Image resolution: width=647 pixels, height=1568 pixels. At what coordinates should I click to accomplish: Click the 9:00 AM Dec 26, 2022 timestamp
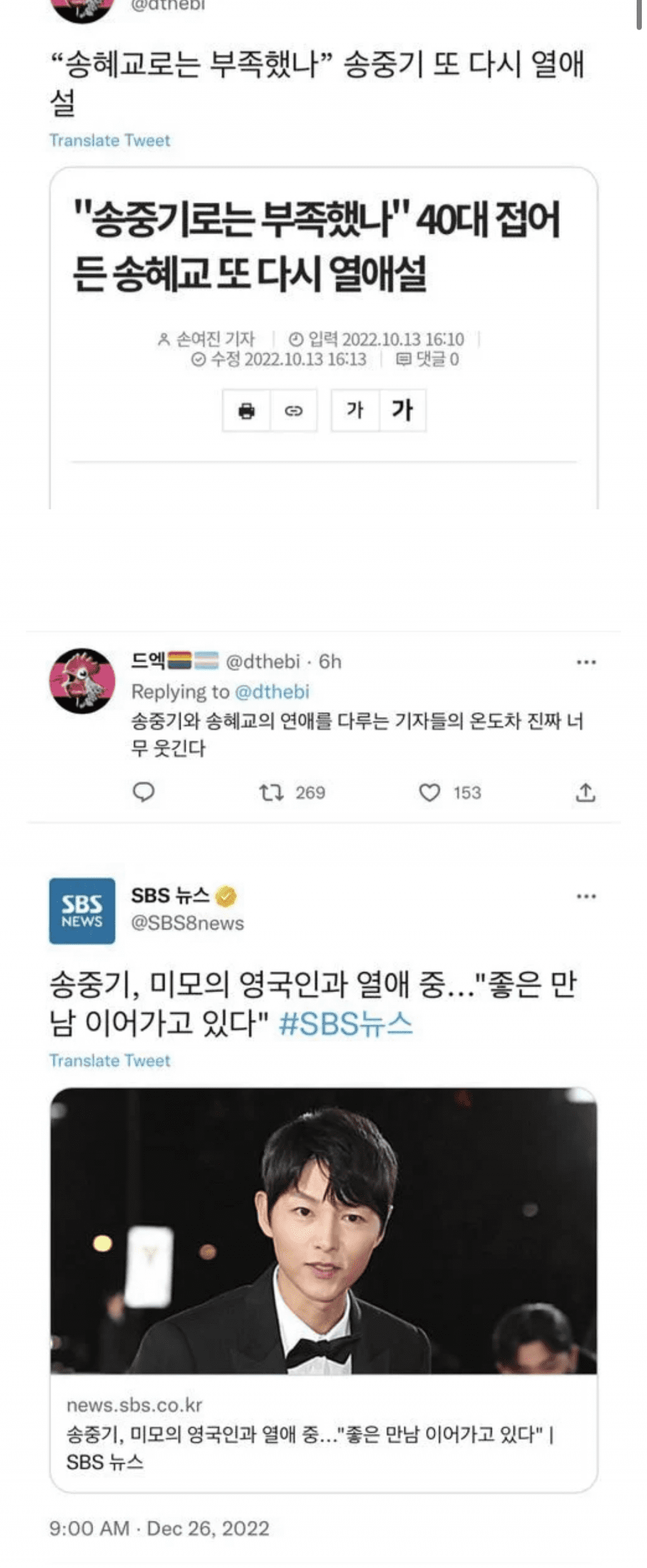[x=159, y=1529]
